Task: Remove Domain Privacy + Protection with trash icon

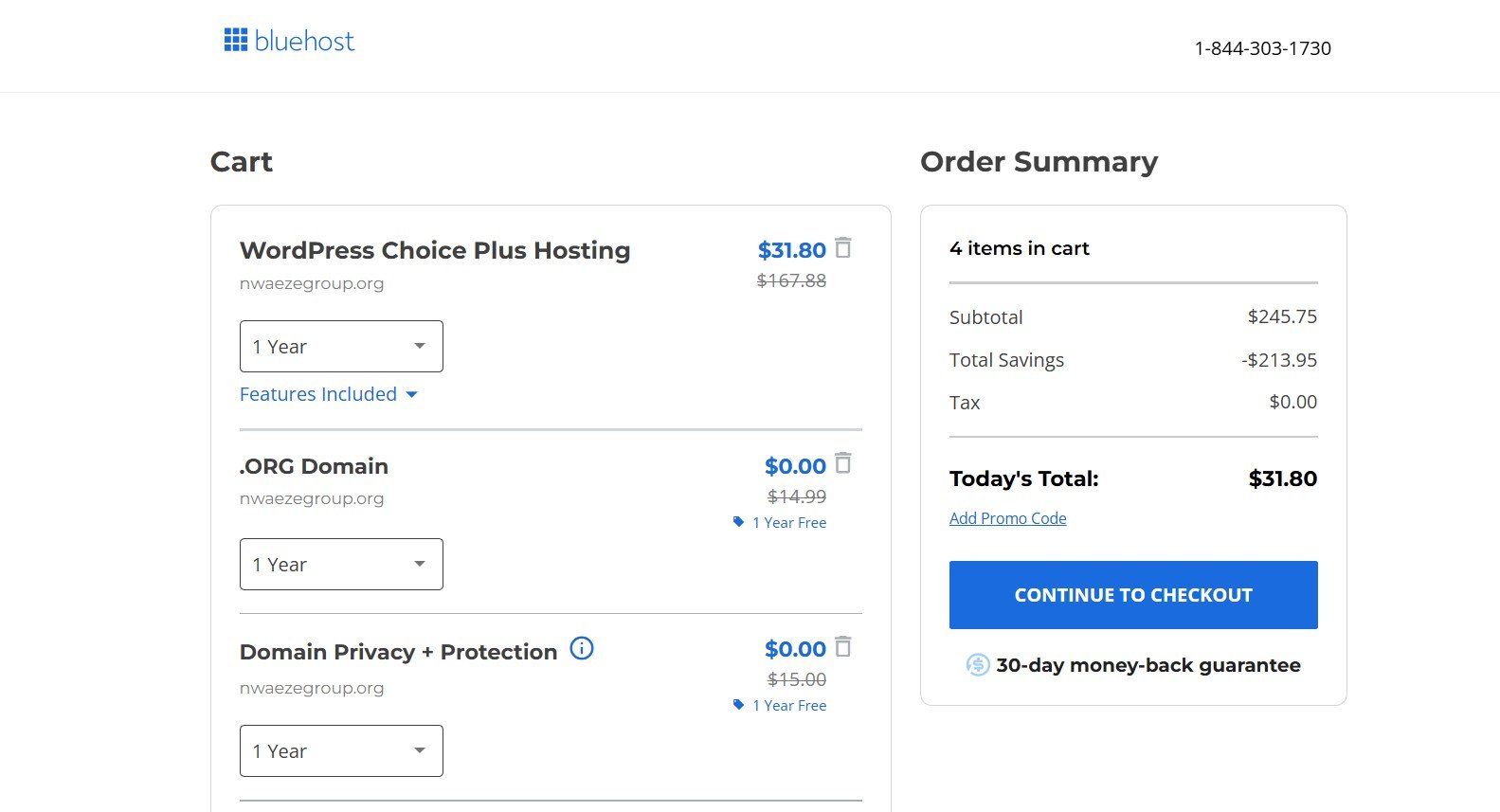Action: pos(843,647)
